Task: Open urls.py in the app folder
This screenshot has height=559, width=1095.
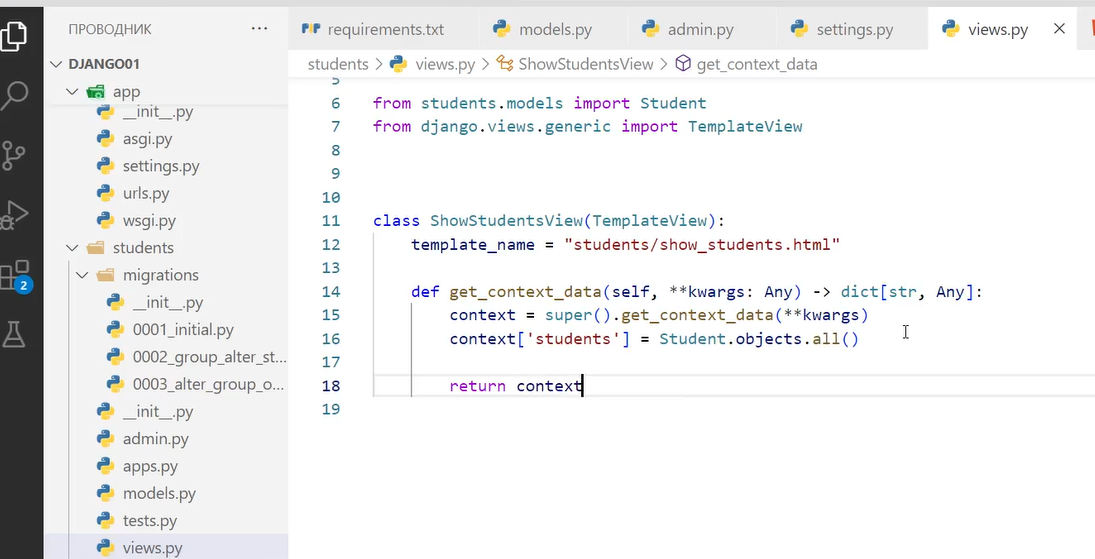Action: [146, 193]
